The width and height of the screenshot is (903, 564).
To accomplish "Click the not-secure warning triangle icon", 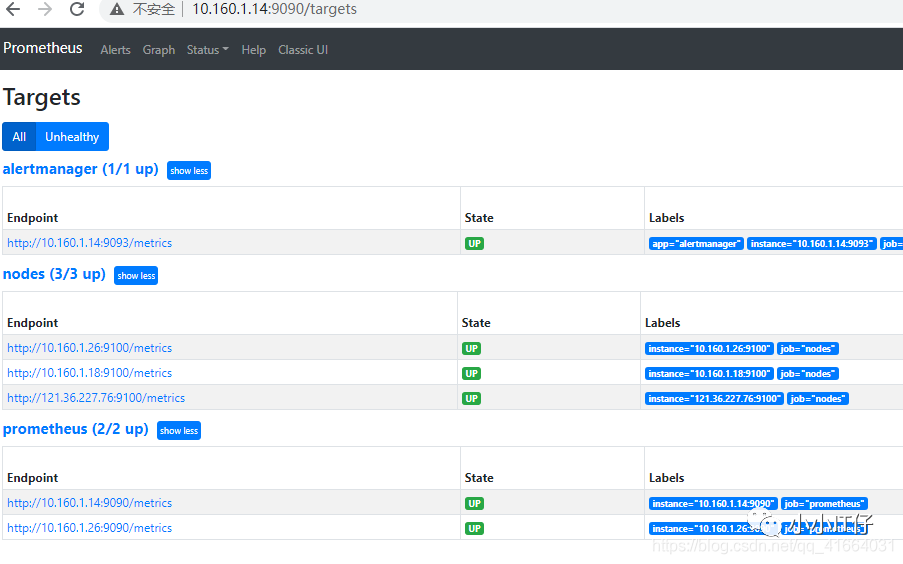I will tap(117, 9).
